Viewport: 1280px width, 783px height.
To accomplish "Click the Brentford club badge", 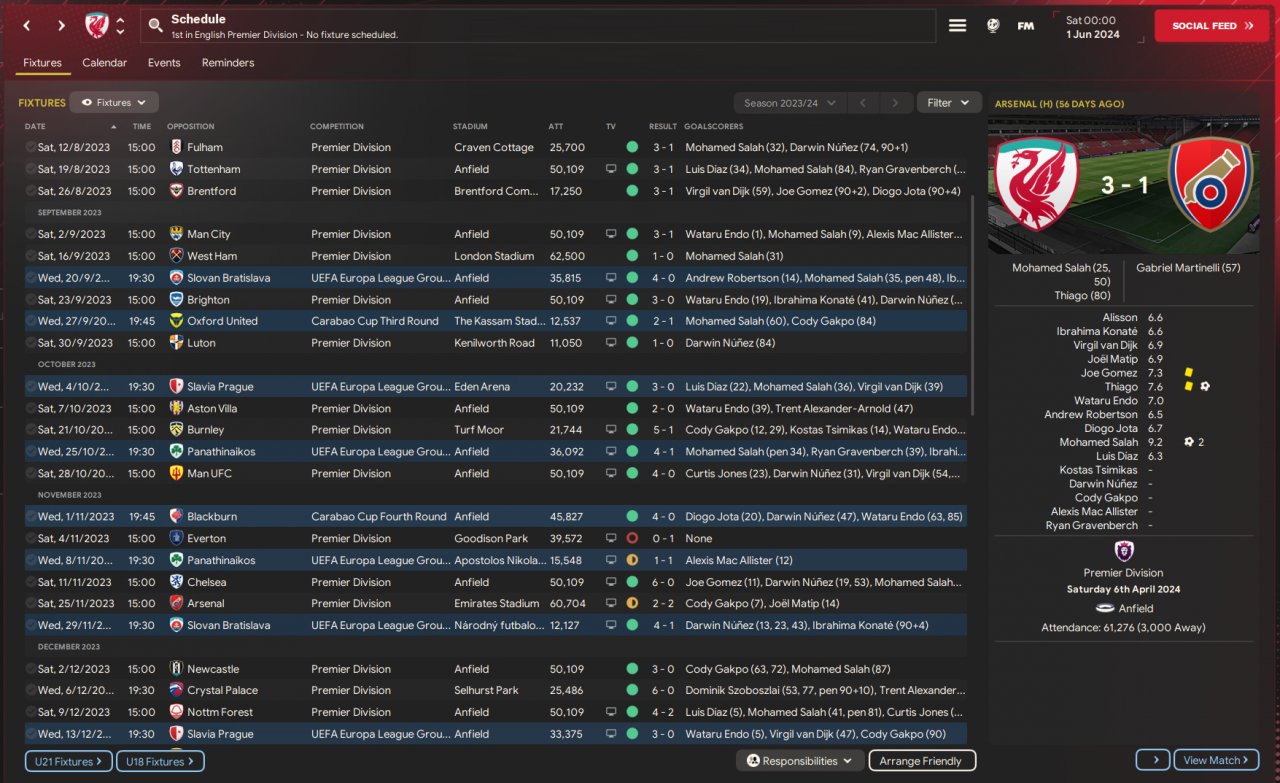I will coord(176,191).
